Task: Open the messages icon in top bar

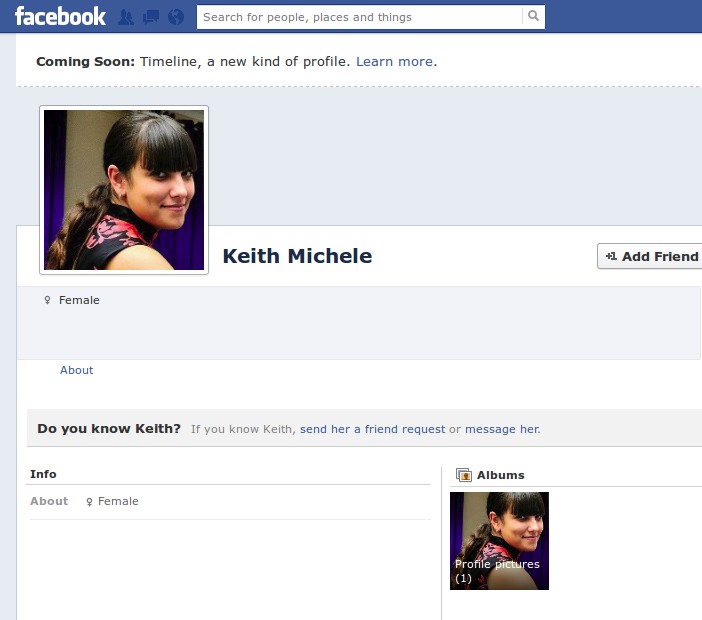Action: click(x=151, y=17)
